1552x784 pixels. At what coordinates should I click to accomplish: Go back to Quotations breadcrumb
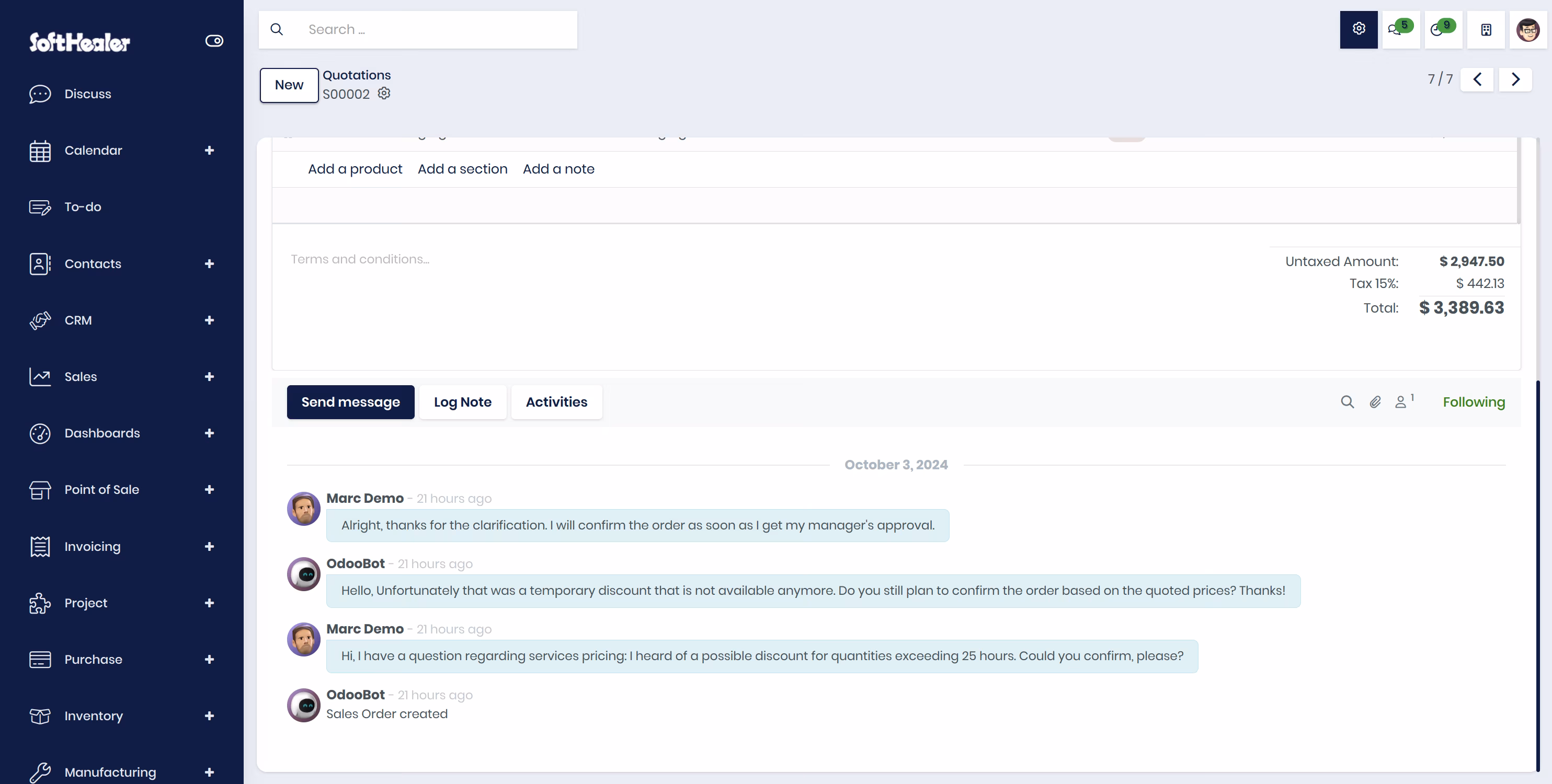pyautogui.click(x=357, y=75)
